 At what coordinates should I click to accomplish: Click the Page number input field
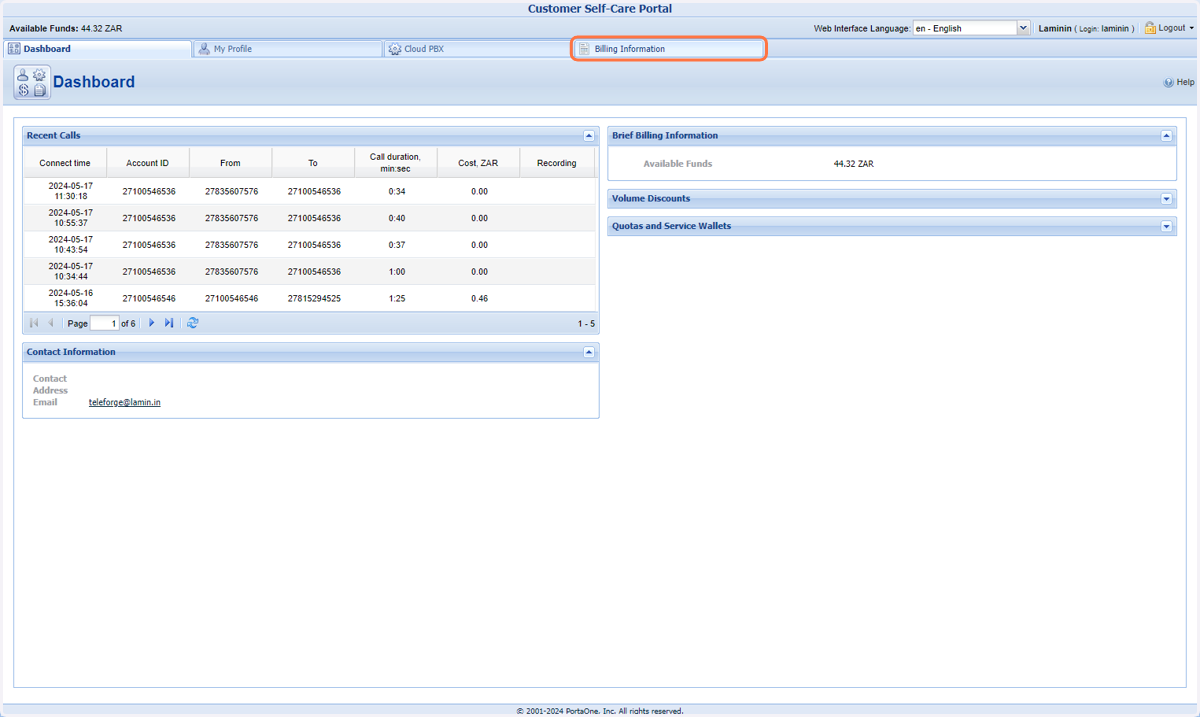(104, 323)
